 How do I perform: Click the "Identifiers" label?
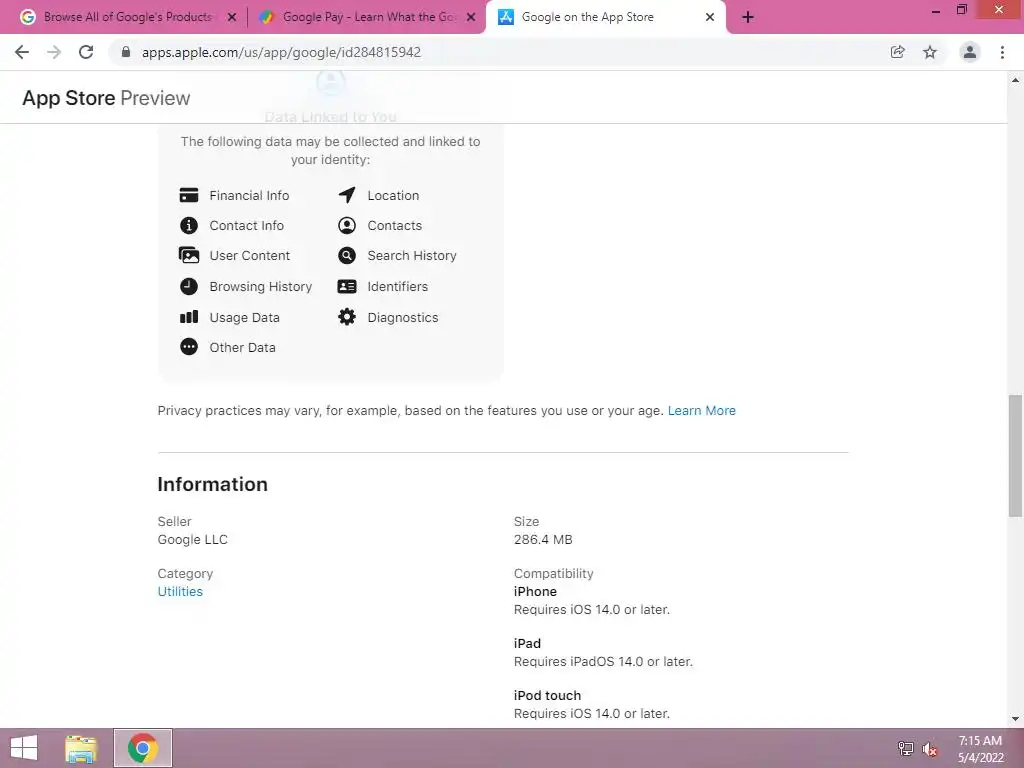click(398, 286)
